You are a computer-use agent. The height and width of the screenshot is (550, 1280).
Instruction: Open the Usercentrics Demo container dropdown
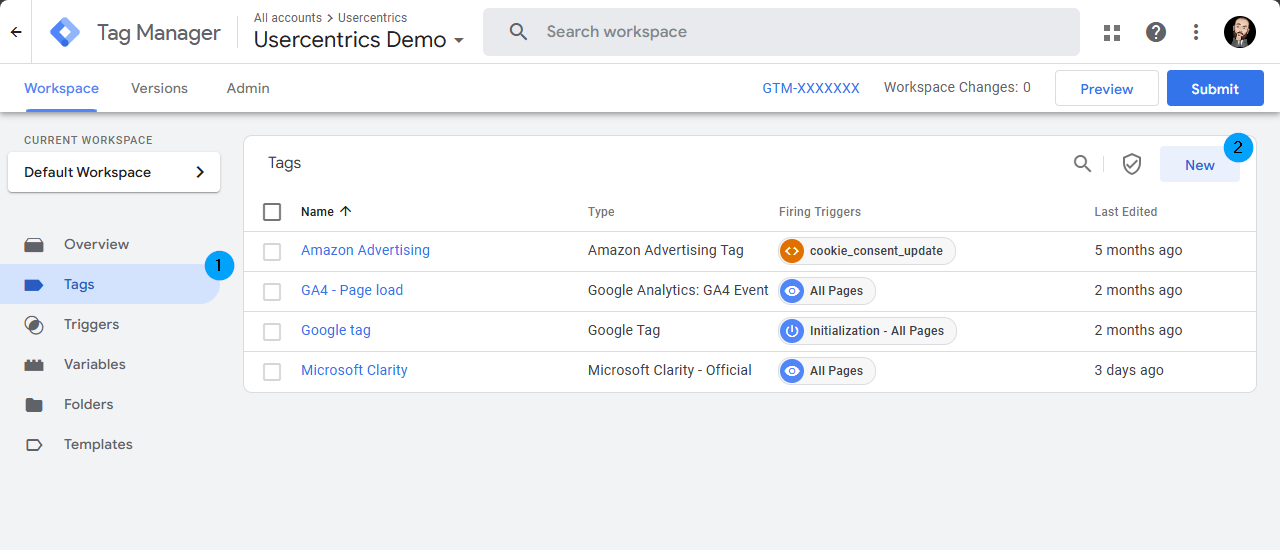pyautogui.click(x=359, y=40)
